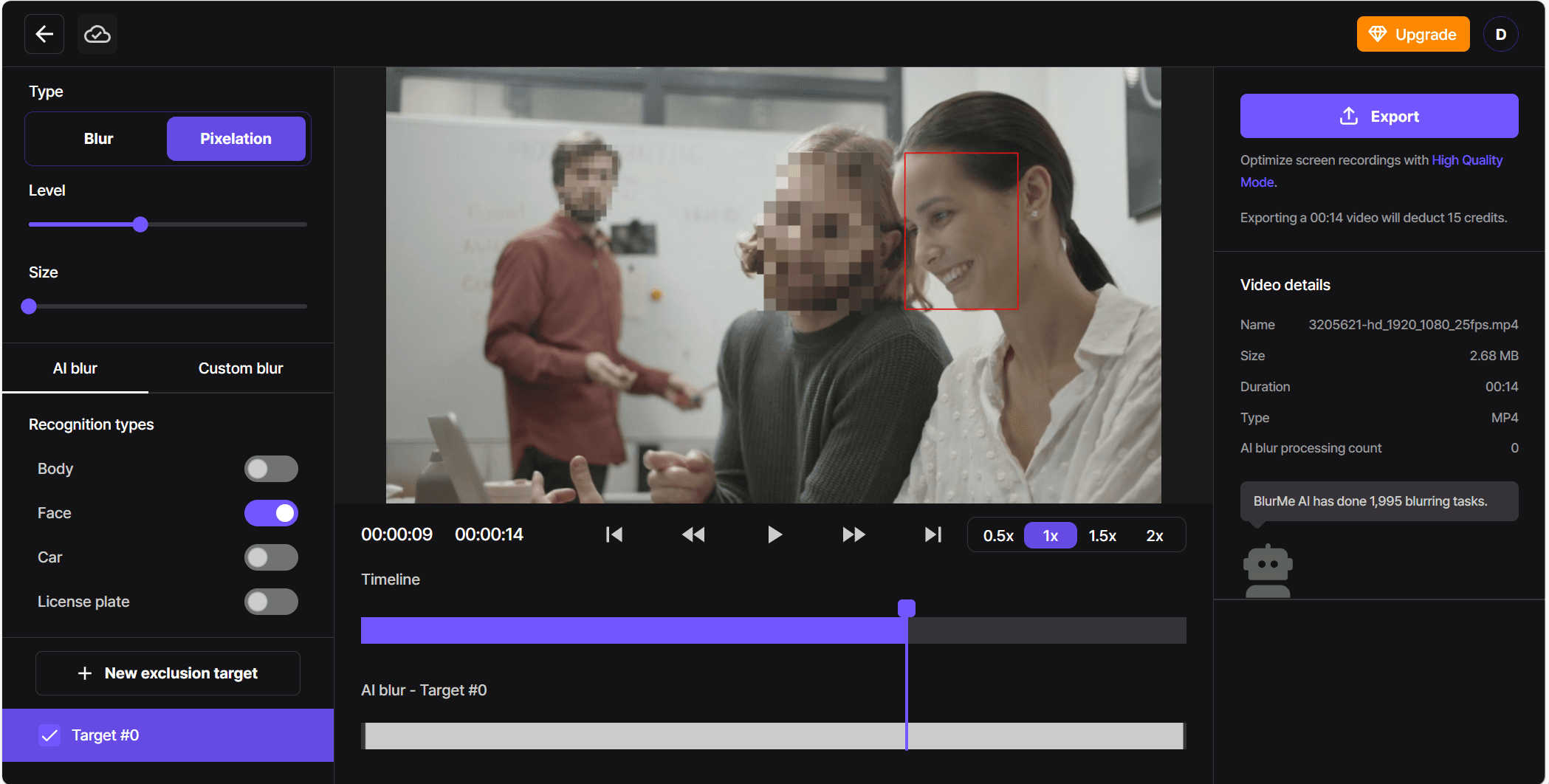This screenshot has width=1549, height=784.
Task: Open the High Quality Mode link
Action: [1467, 159]
